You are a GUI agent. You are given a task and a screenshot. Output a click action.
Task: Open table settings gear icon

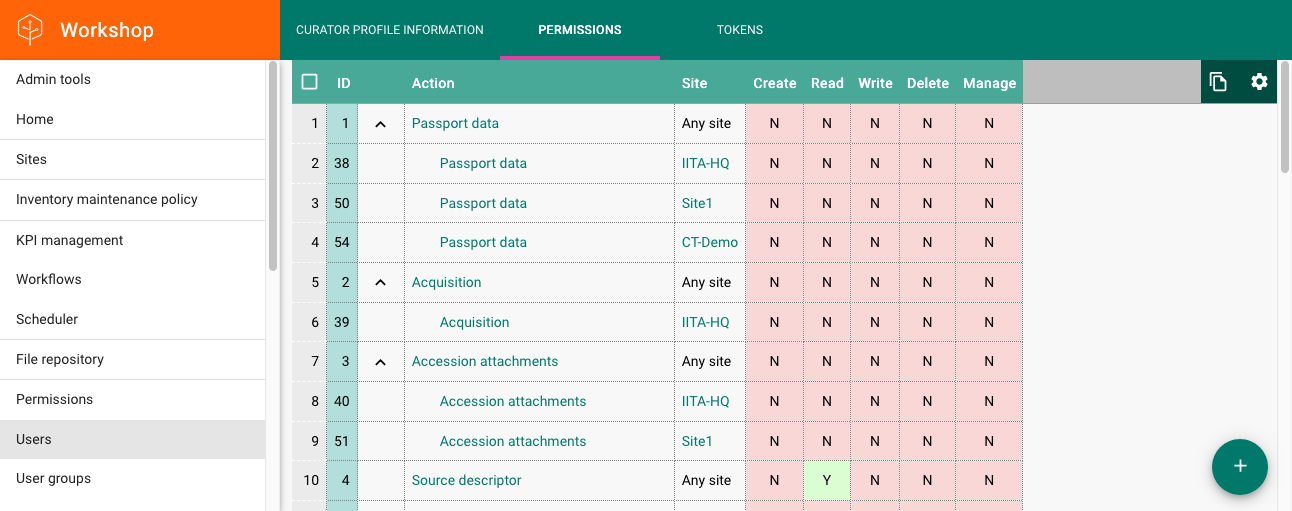[x=1259, y=82]
